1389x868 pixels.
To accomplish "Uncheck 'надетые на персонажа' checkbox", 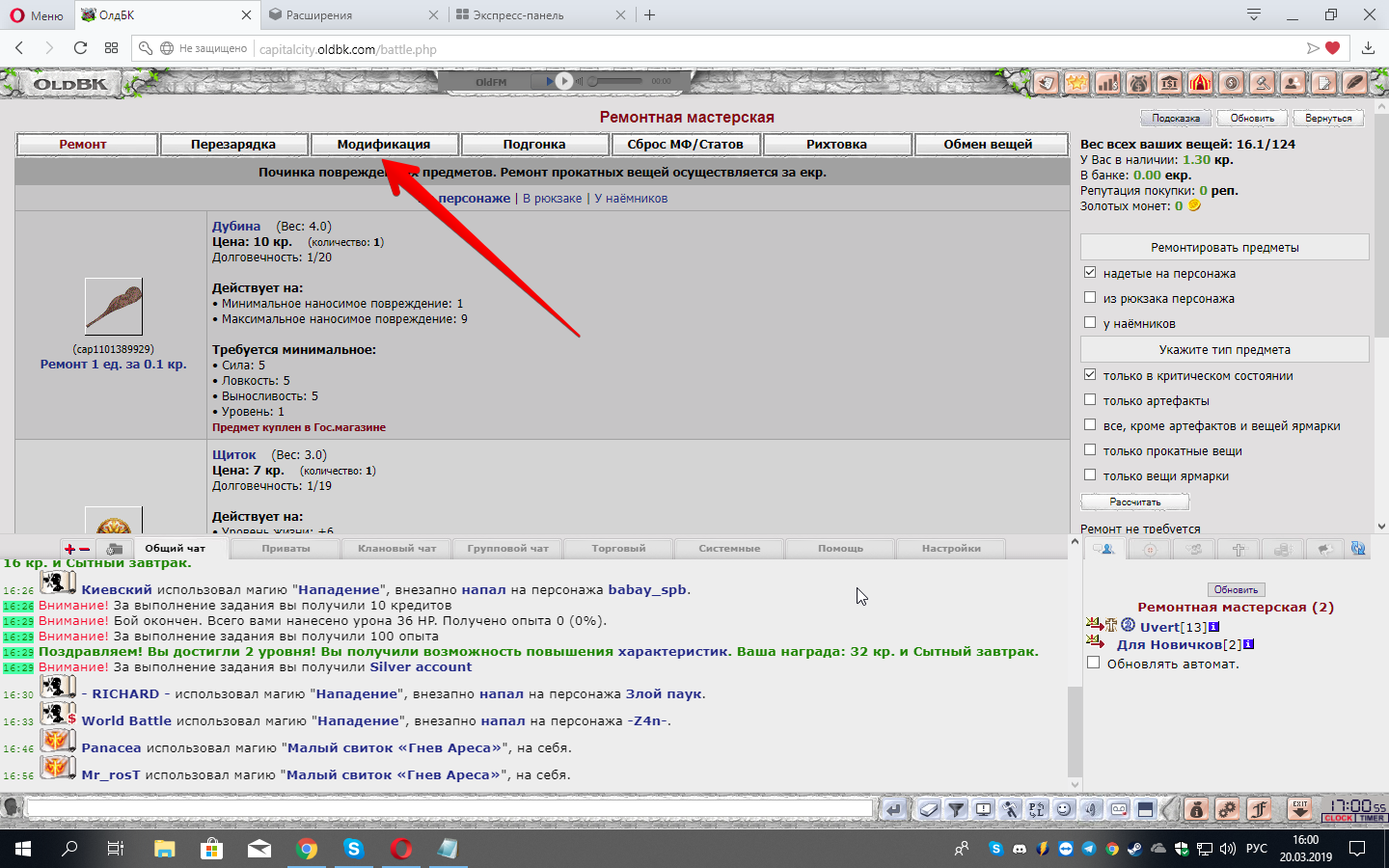I will click(x=1090, y=273).
